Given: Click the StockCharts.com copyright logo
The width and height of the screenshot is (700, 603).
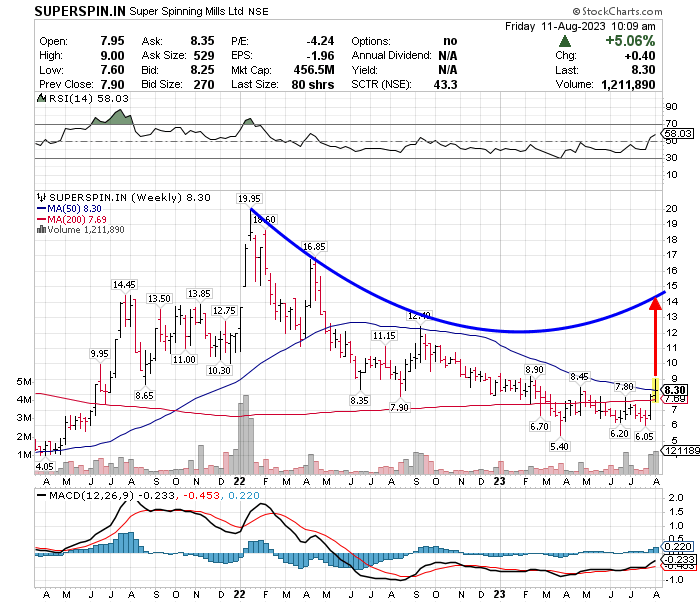Looking at the screenshot, I should pos(617,11).
